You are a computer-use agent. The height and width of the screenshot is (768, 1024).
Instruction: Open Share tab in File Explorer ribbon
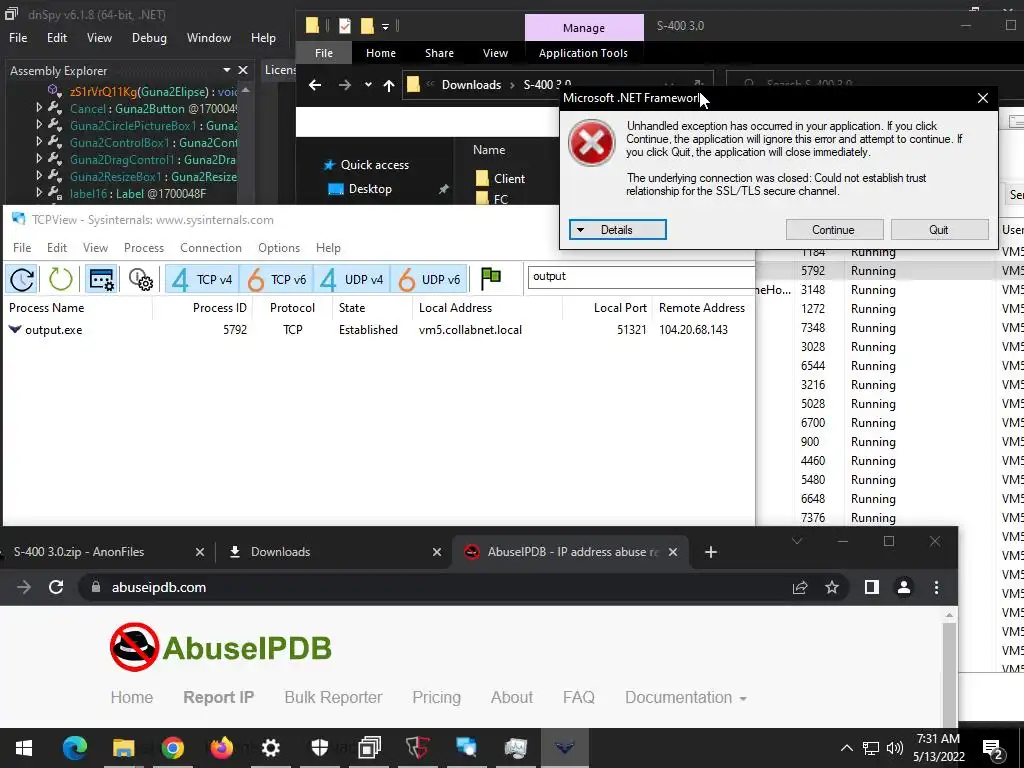coord(440,53)
